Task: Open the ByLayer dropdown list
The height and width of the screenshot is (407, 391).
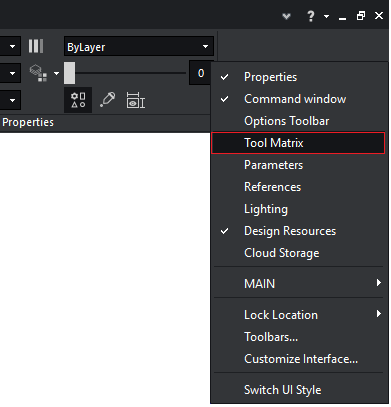Action: pyautogui.click(x=139, y=47)
